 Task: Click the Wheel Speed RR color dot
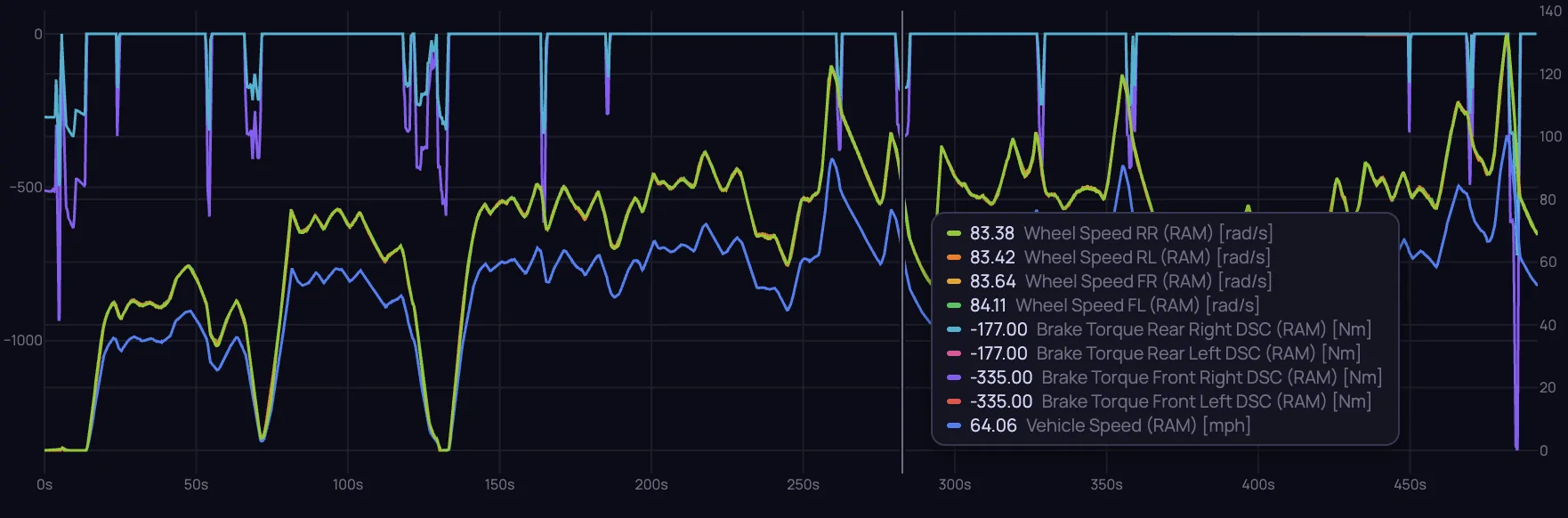[954, 233]
